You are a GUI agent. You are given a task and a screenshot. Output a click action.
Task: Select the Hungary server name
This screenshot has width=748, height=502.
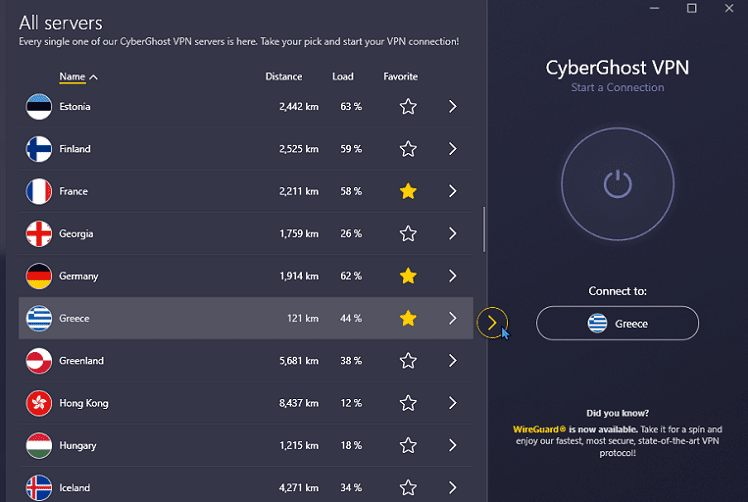[78, 446]
